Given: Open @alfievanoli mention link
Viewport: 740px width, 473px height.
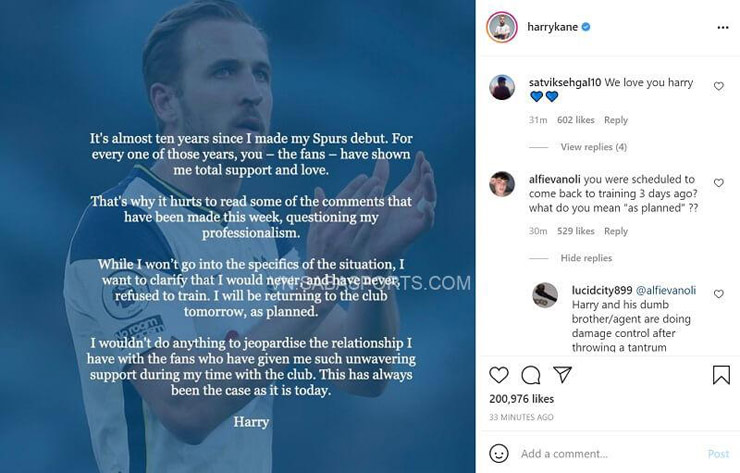Looking at the screenshot, I should click(x=665, y=290).
